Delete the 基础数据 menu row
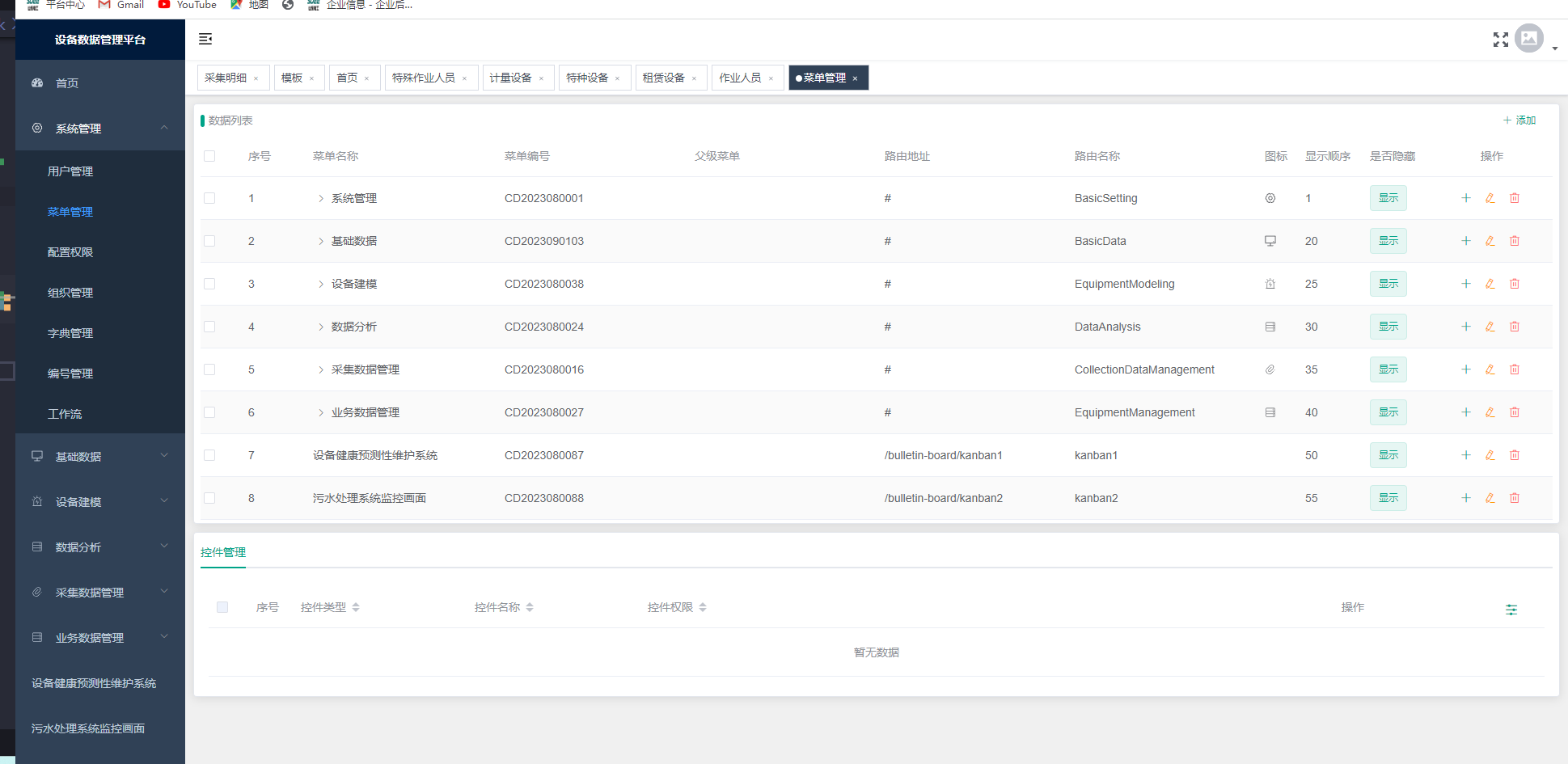1568x764 pixels. [x=1515, y=241]
